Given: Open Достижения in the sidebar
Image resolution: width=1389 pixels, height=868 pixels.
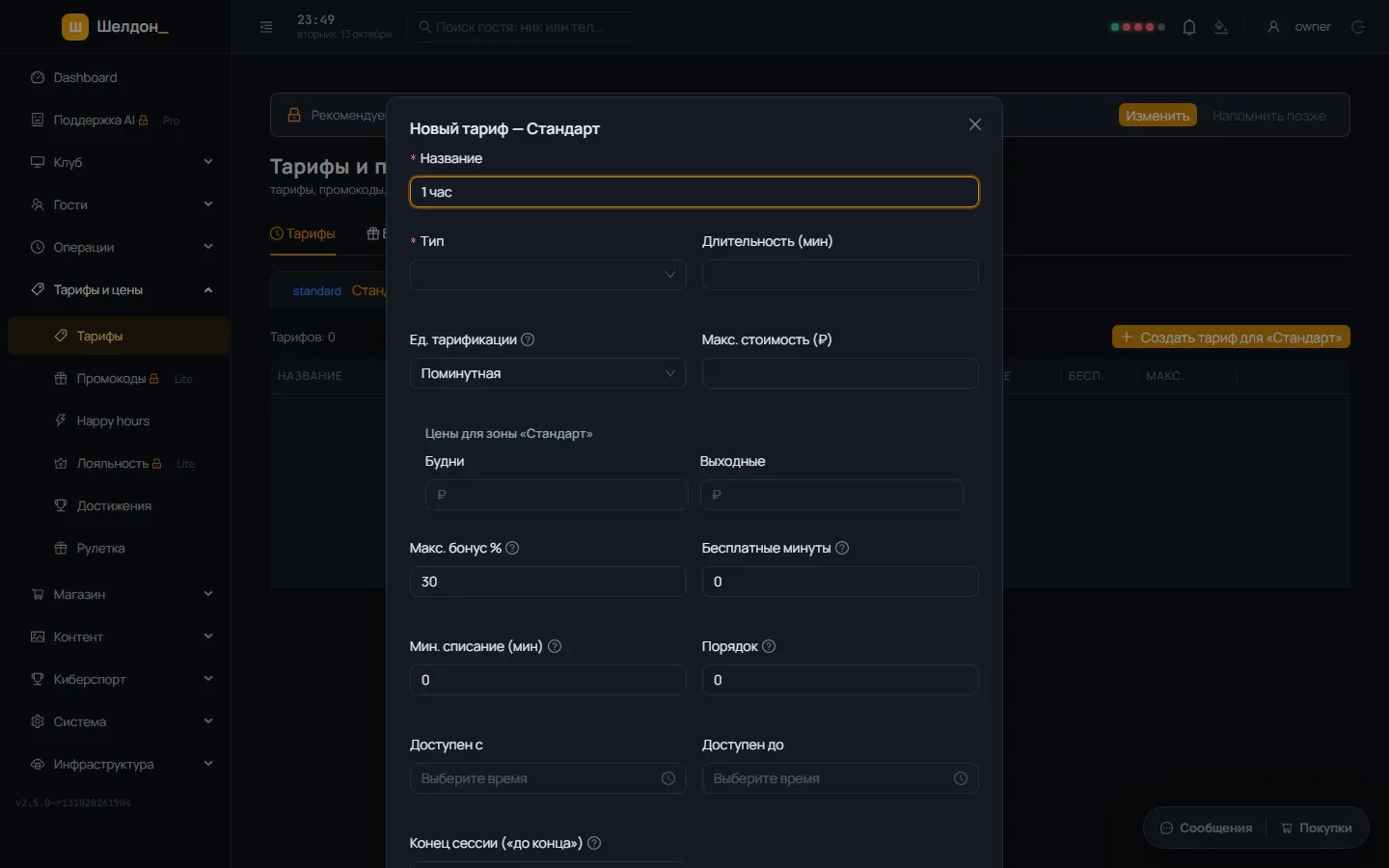Looking at the screenshot, I should 119,505.
